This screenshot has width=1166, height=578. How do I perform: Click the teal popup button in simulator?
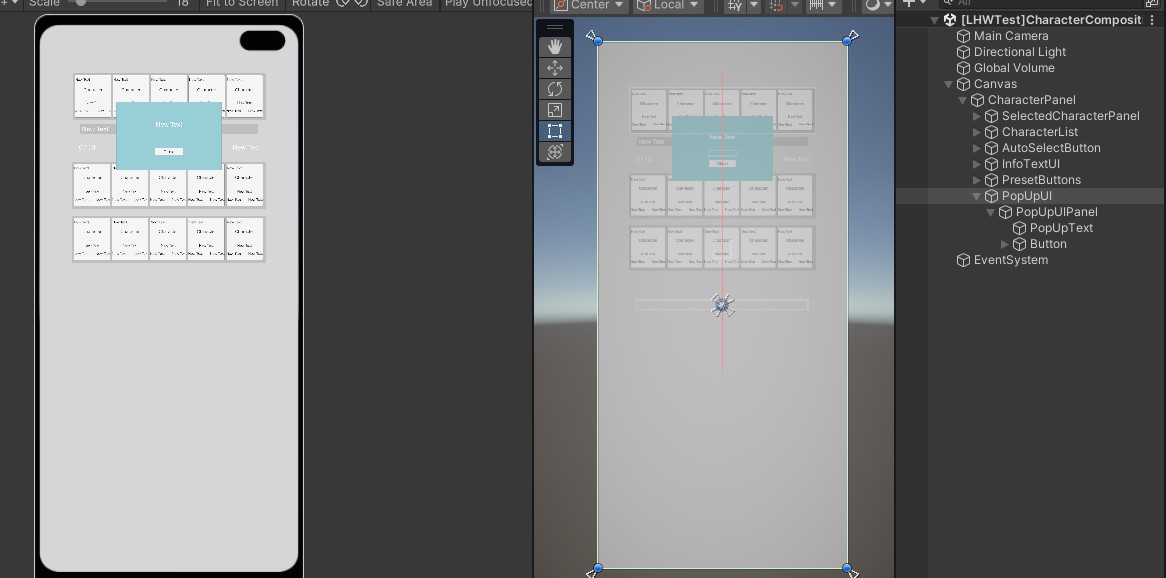169,151
